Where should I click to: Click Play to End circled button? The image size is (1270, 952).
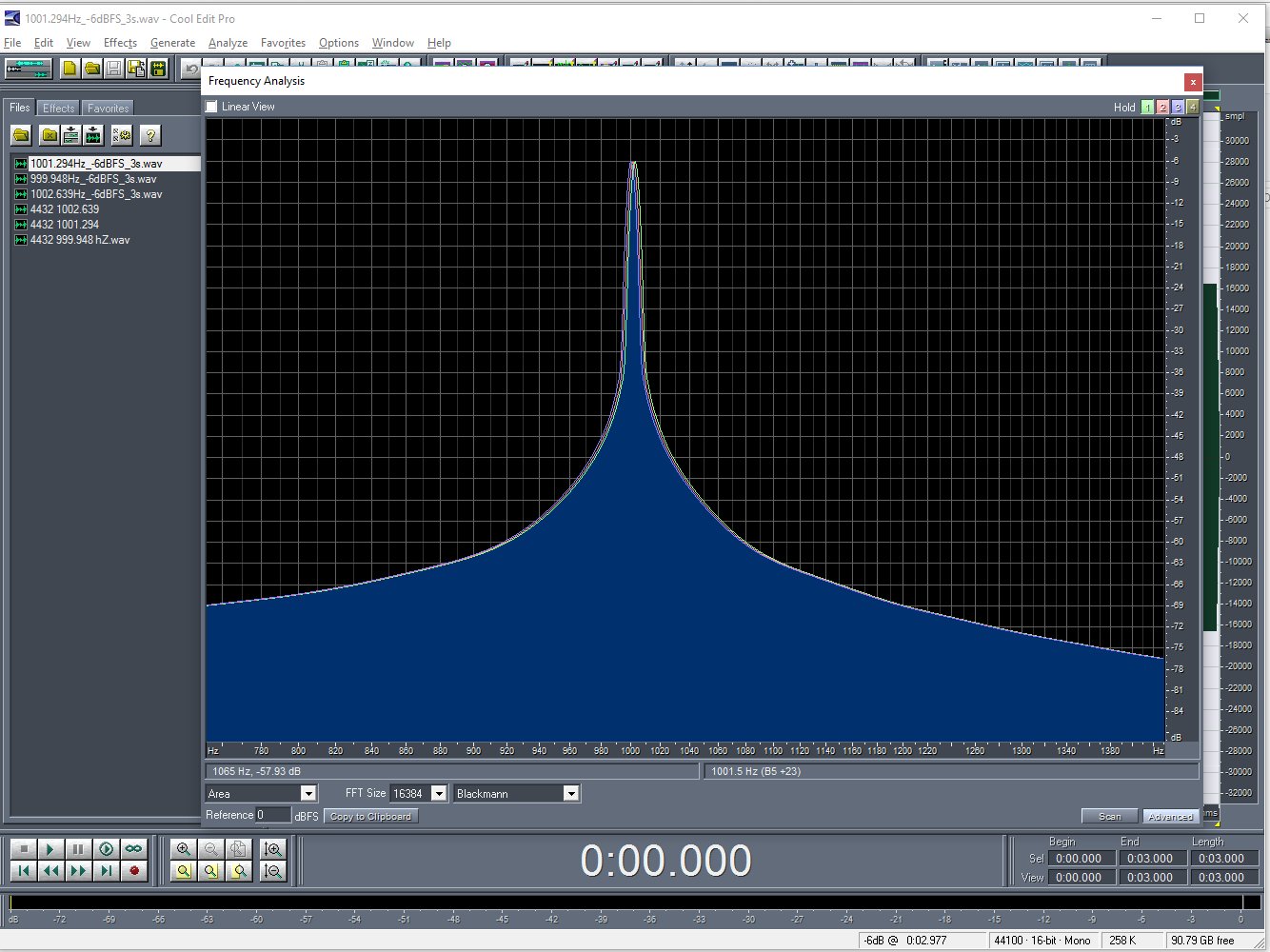107,848
